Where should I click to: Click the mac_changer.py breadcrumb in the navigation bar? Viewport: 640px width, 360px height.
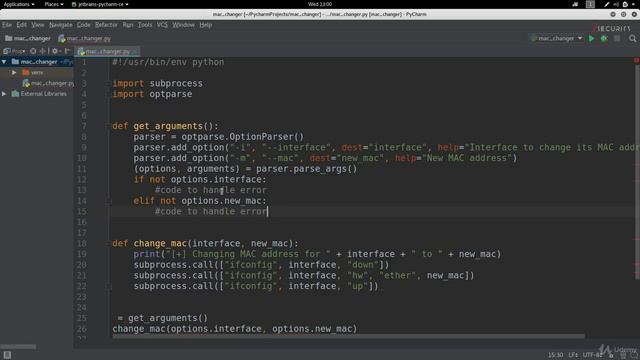click(84, 38)
